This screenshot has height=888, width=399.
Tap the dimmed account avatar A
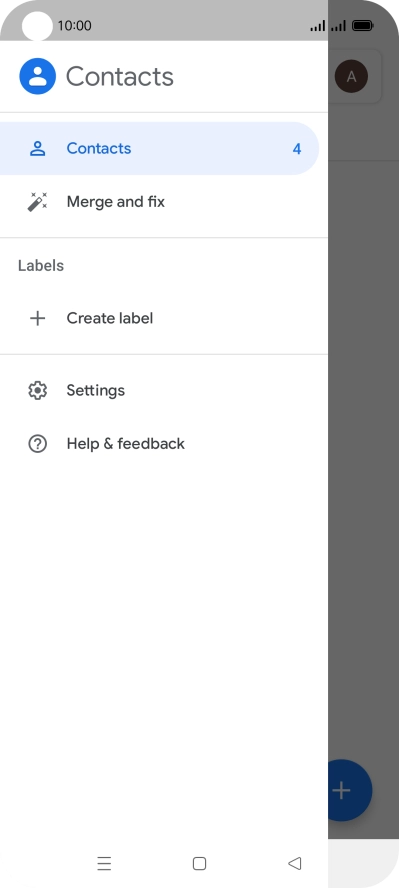(x=351, y=76)
